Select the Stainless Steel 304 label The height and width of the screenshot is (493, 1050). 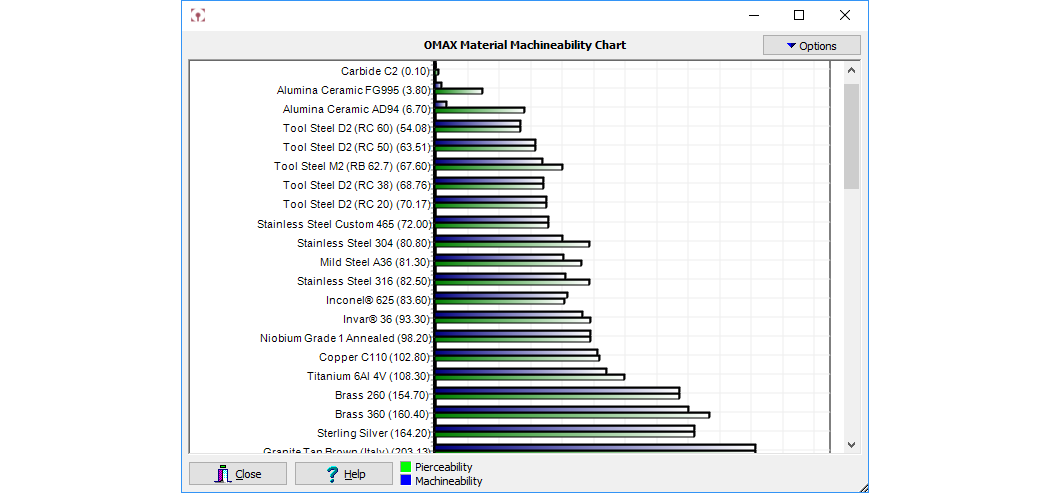click(363, 243)
